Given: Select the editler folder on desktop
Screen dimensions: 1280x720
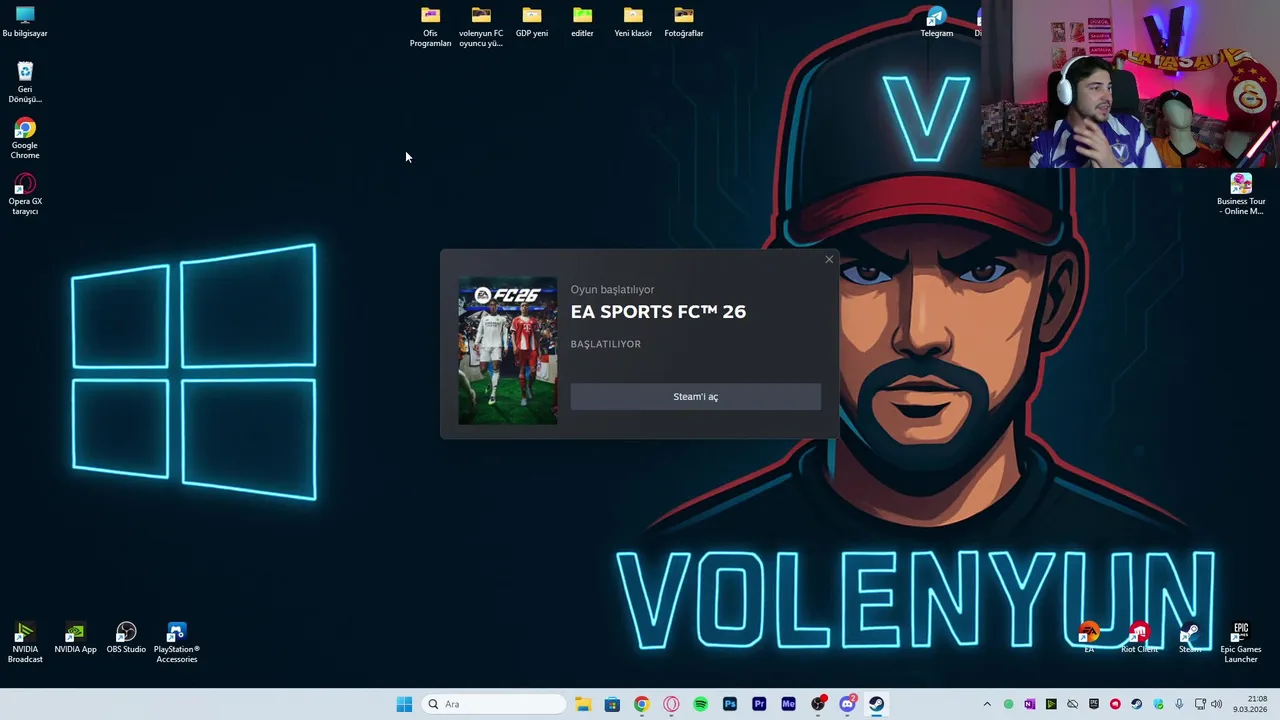Looking at the screenshot, I should 582,22.
